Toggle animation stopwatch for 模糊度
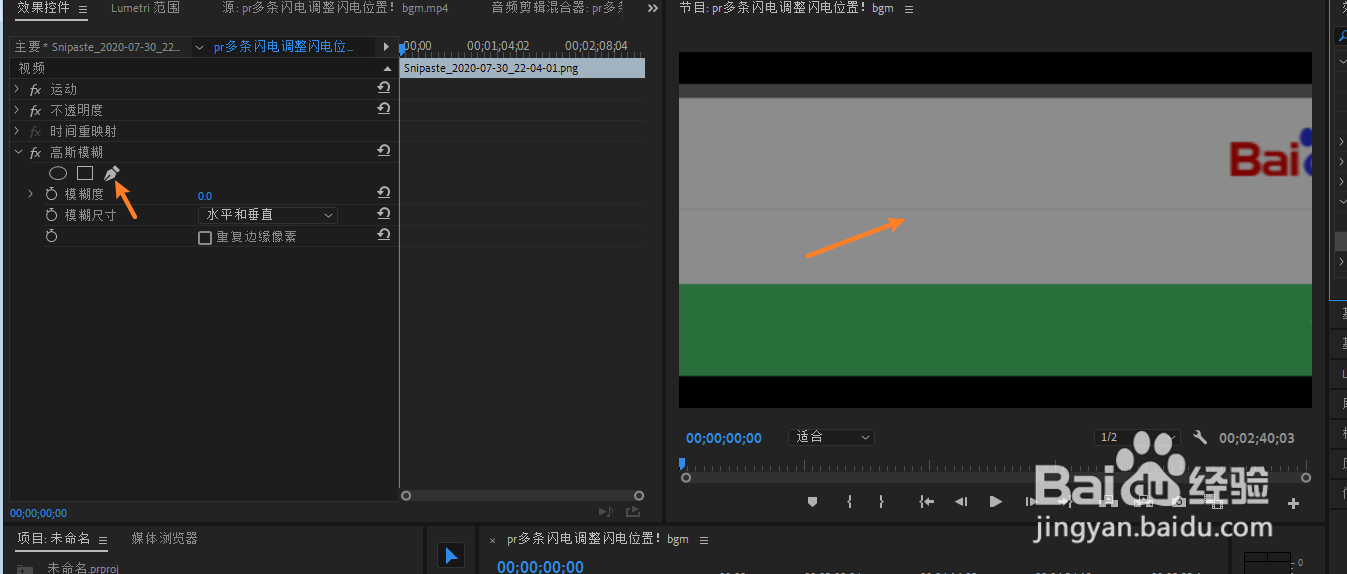This screenshot has height=574, width=1347. 52,194
